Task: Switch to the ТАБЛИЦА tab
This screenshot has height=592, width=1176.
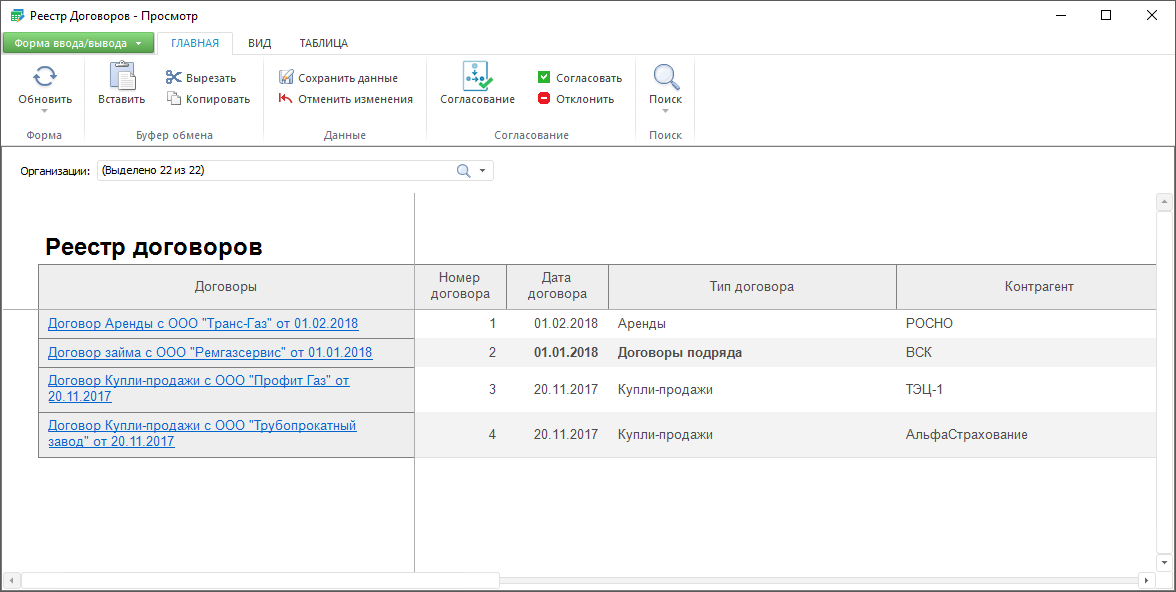Action: point(323,43)
